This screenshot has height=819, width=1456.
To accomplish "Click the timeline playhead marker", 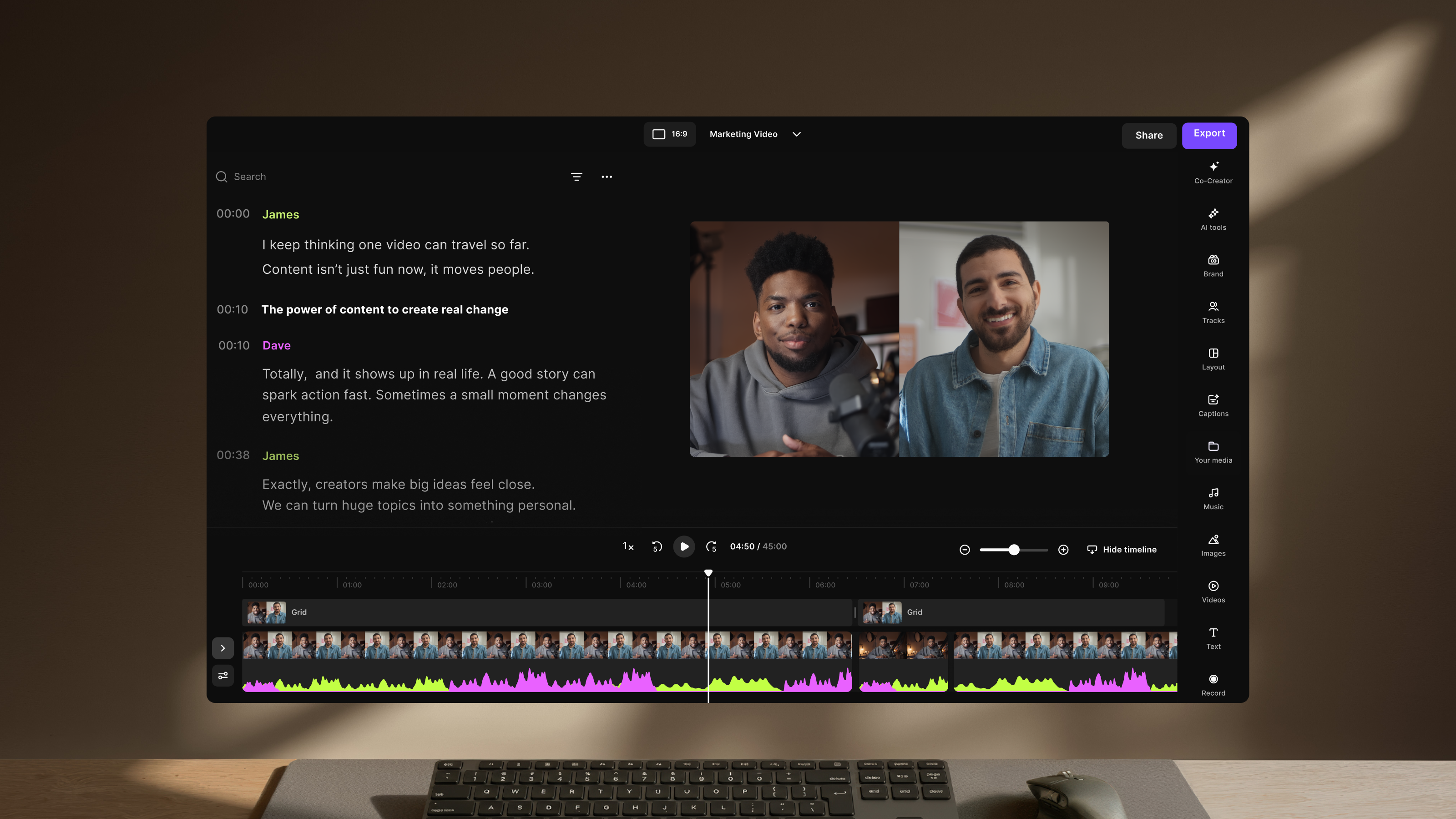I will click(708, 572).
